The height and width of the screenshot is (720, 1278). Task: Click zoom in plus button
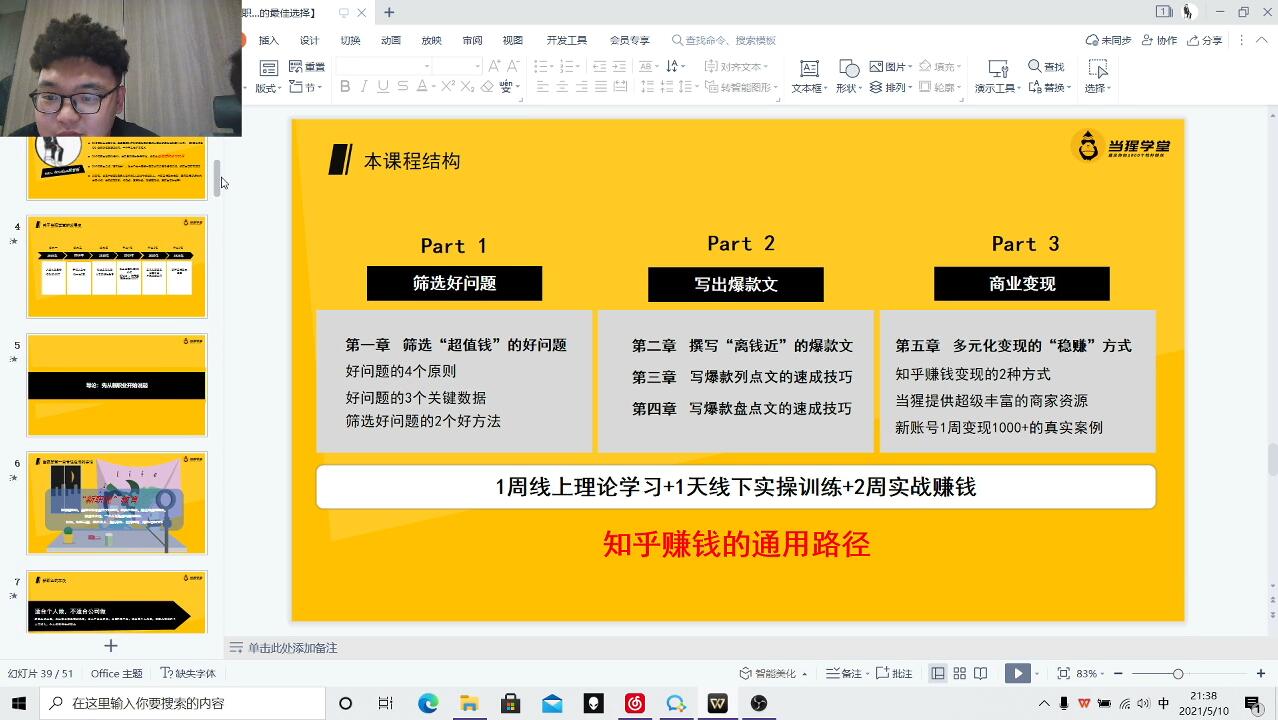pyautogui.click(x=1261, y=673)
